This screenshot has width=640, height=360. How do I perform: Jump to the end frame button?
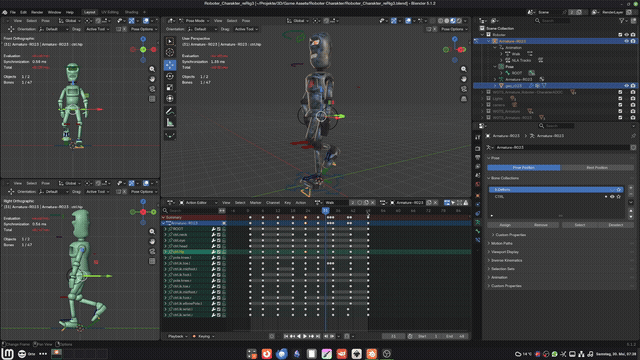[x=318, y=336]
